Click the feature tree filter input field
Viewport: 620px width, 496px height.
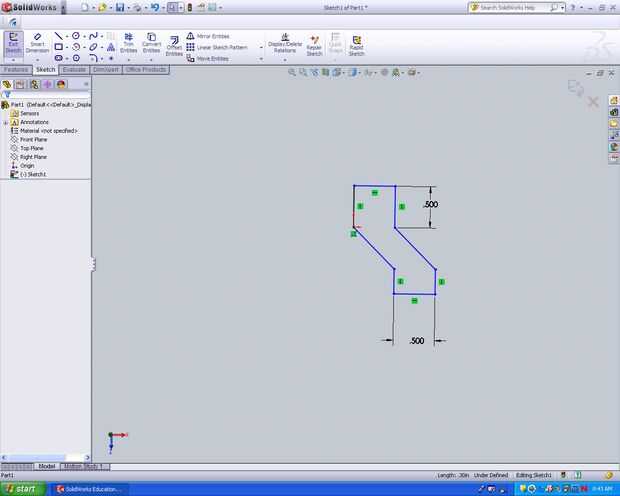point(50,95)
